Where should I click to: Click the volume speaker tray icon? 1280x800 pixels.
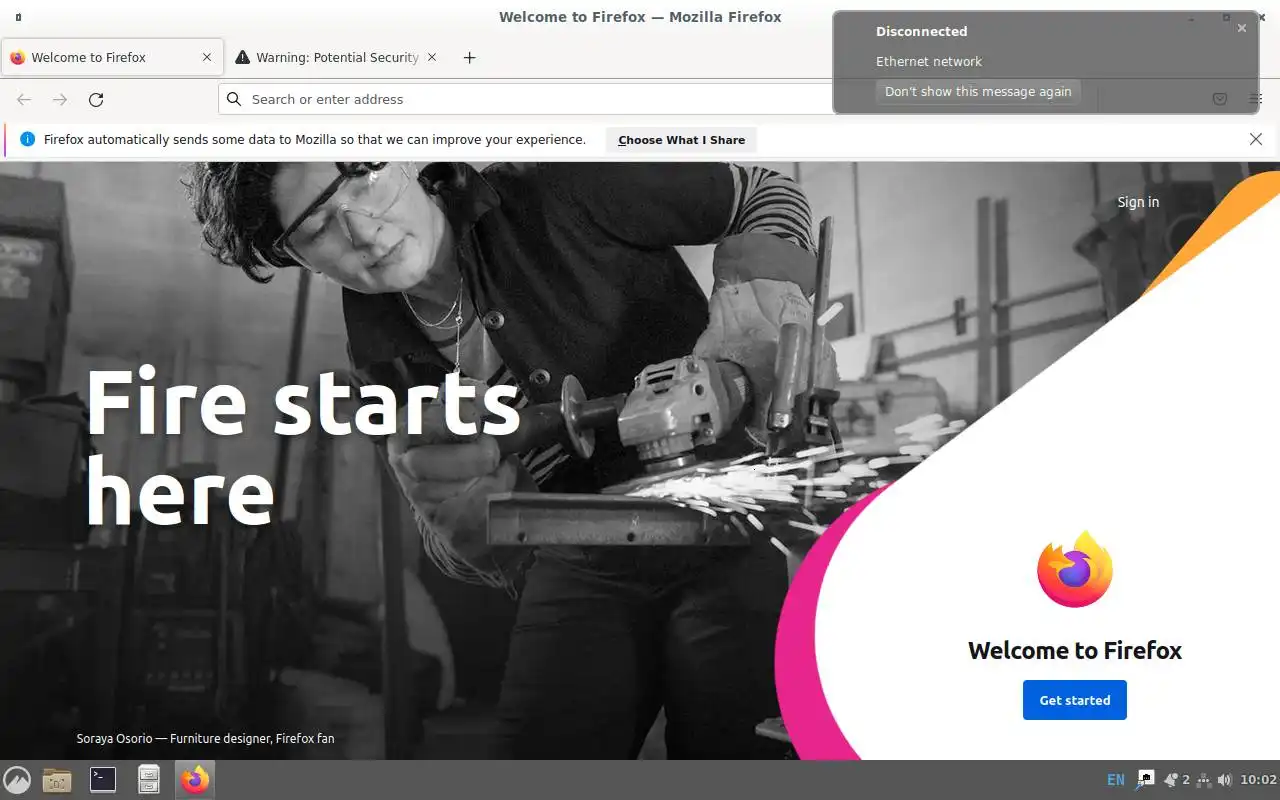point(1224,780)
